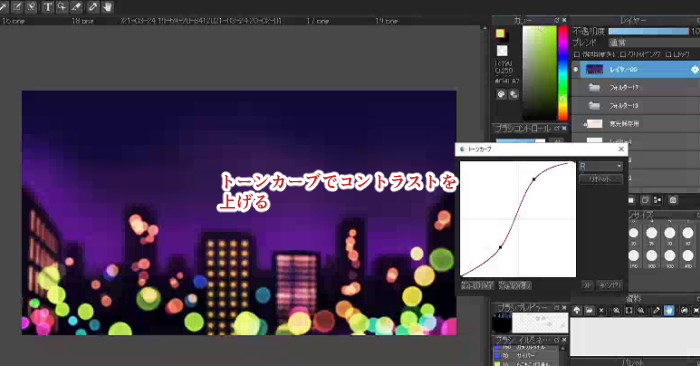Select the フォルダー13 layer folder
The height and width of the screenshot is (366, 700).
pos(636,105)
